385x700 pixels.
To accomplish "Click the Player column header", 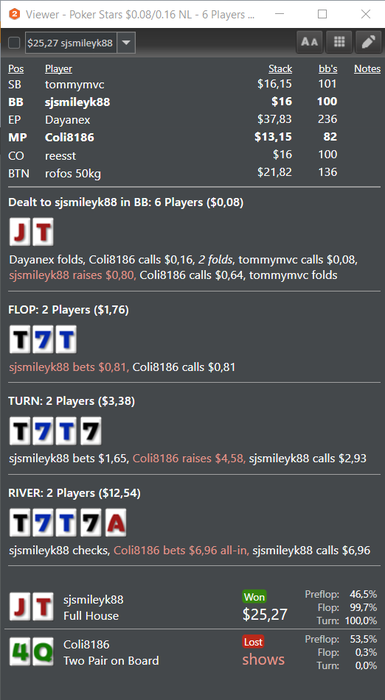I will point(59,69).
